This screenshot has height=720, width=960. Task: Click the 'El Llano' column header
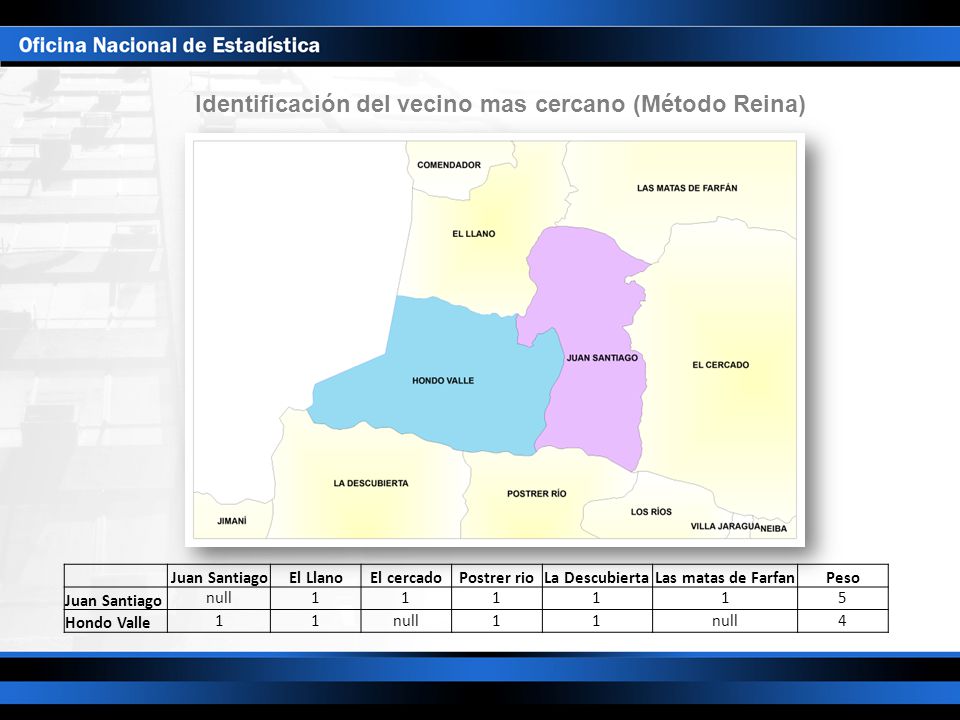pos(315,577)
